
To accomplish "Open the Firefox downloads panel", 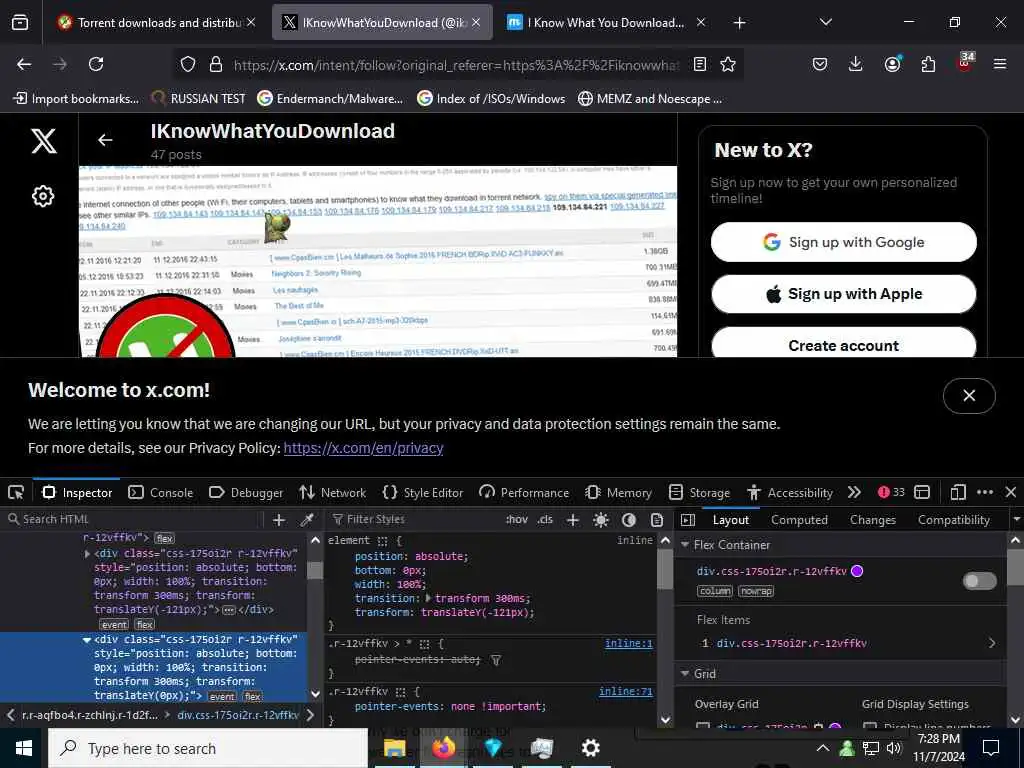I will (x=856, y=64).
